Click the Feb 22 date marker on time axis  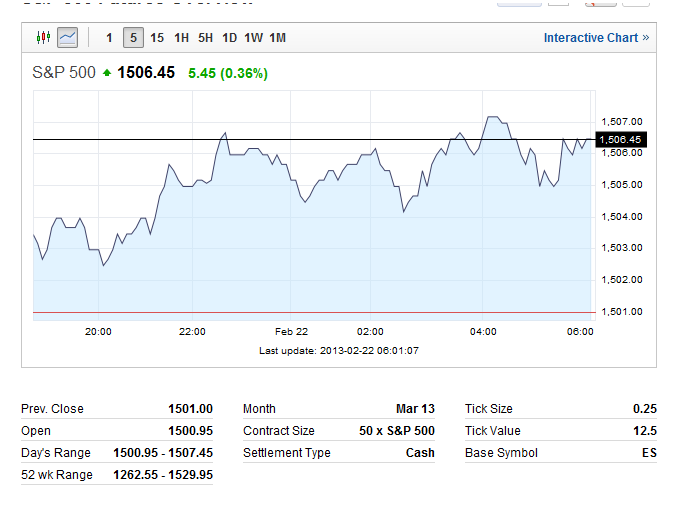[x=291, y=331]
